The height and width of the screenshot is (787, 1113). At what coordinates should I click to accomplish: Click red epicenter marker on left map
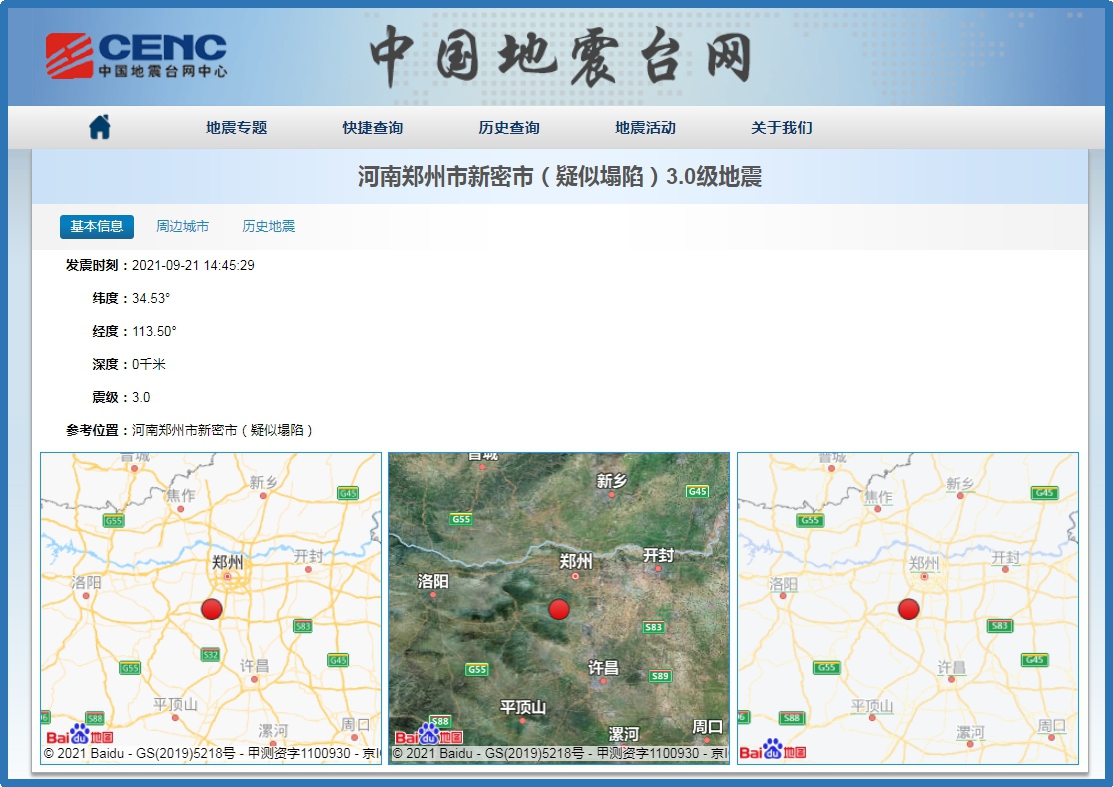pyautogui.click(x=211, y=608)
